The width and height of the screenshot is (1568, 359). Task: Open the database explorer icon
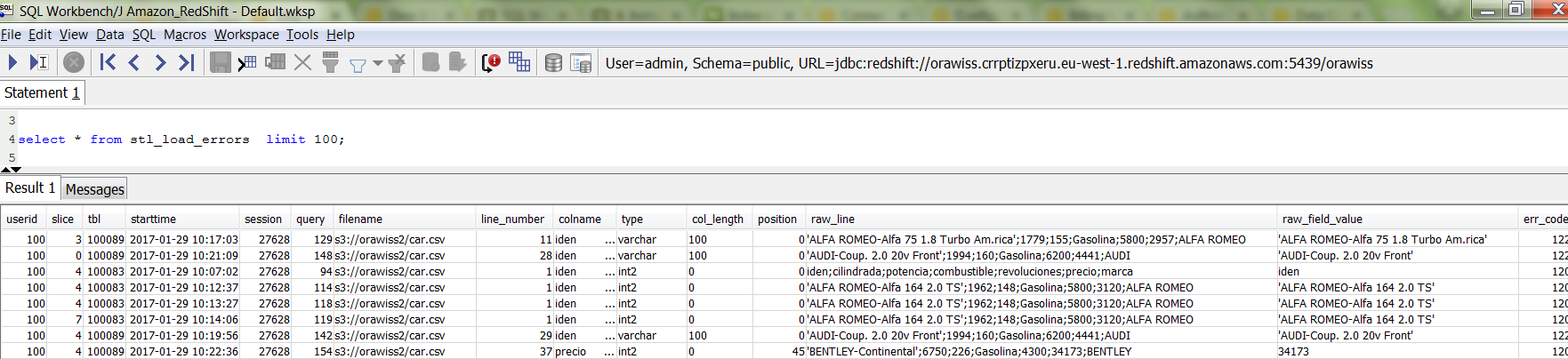553,63
